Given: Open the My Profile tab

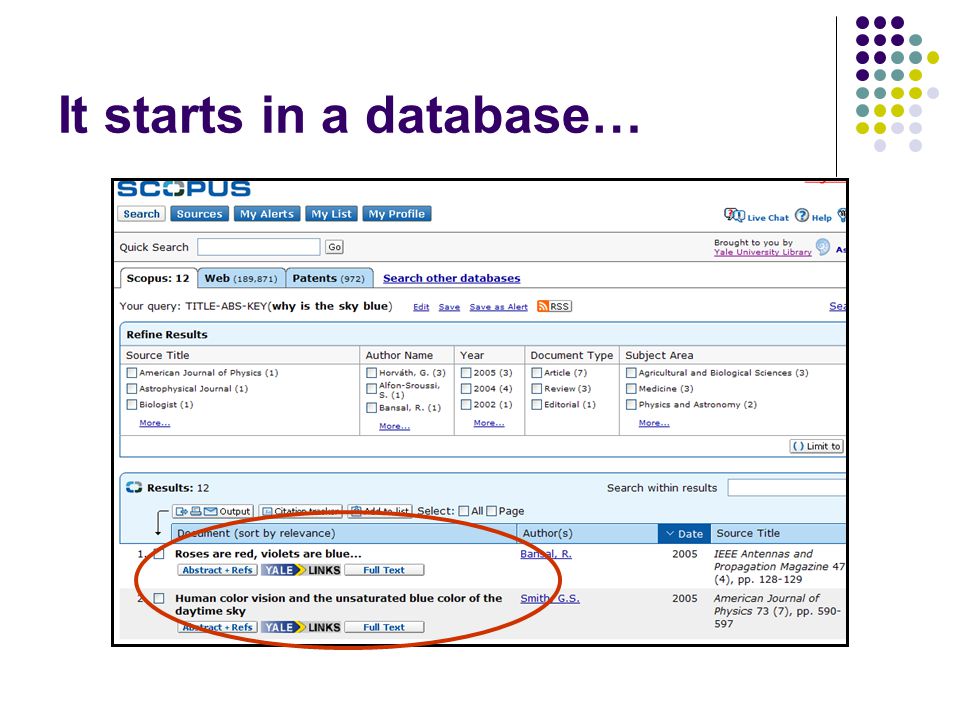Looking at the screenshot, I should coord(397,214).
